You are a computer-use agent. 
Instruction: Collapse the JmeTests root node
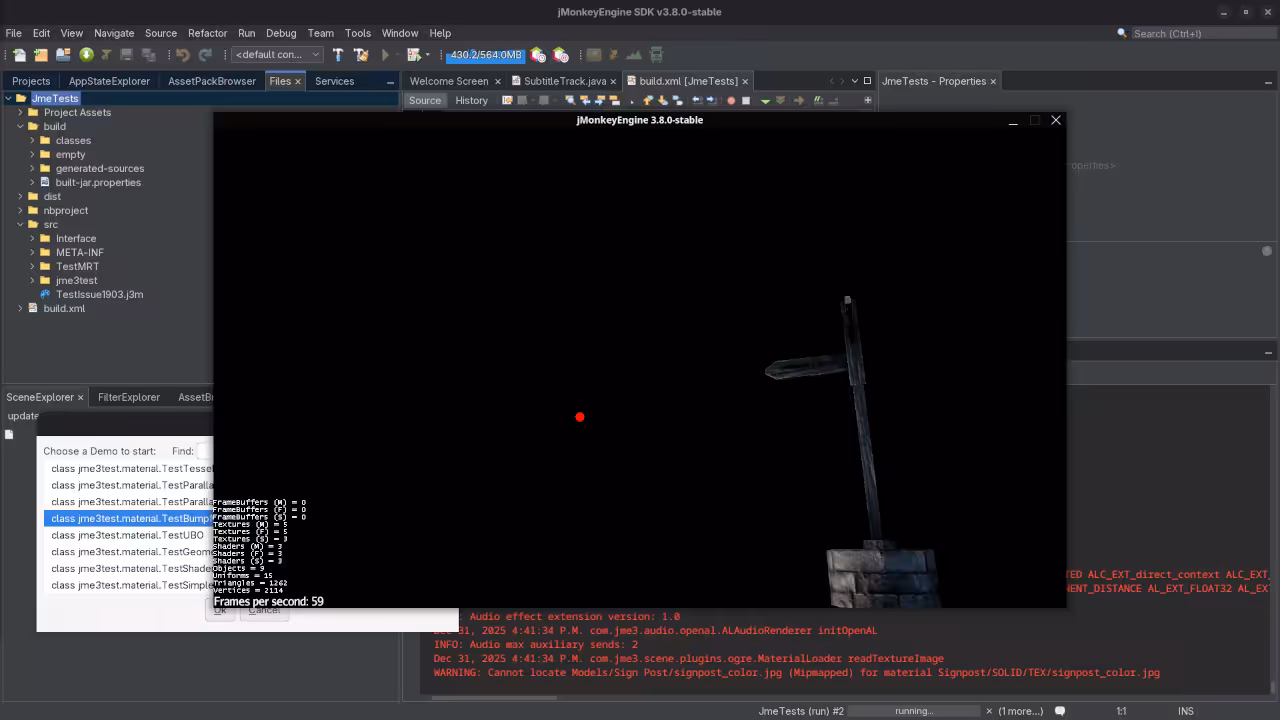[8, 98]
